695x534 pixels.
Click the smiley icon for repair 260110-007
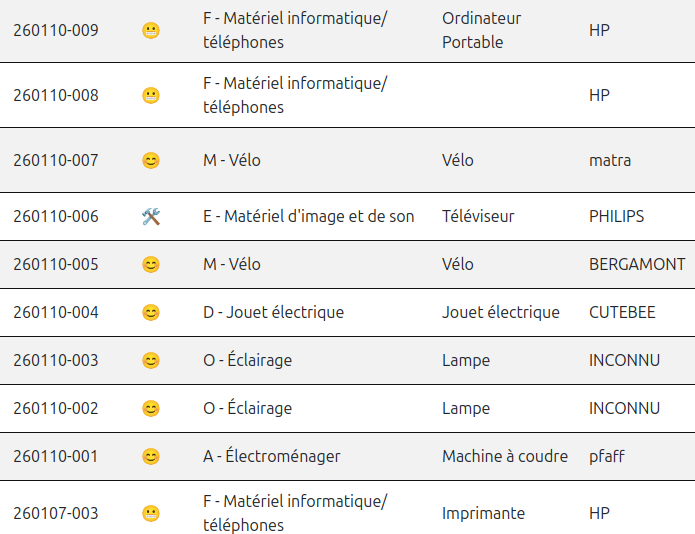pos(151,160)
